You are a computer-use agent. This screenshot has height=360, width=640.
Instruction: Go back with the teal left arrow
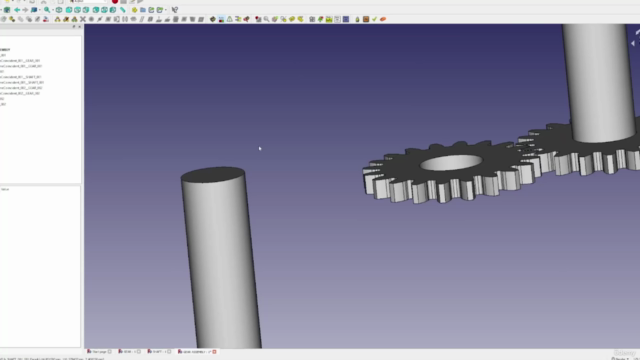coord(17,10)
